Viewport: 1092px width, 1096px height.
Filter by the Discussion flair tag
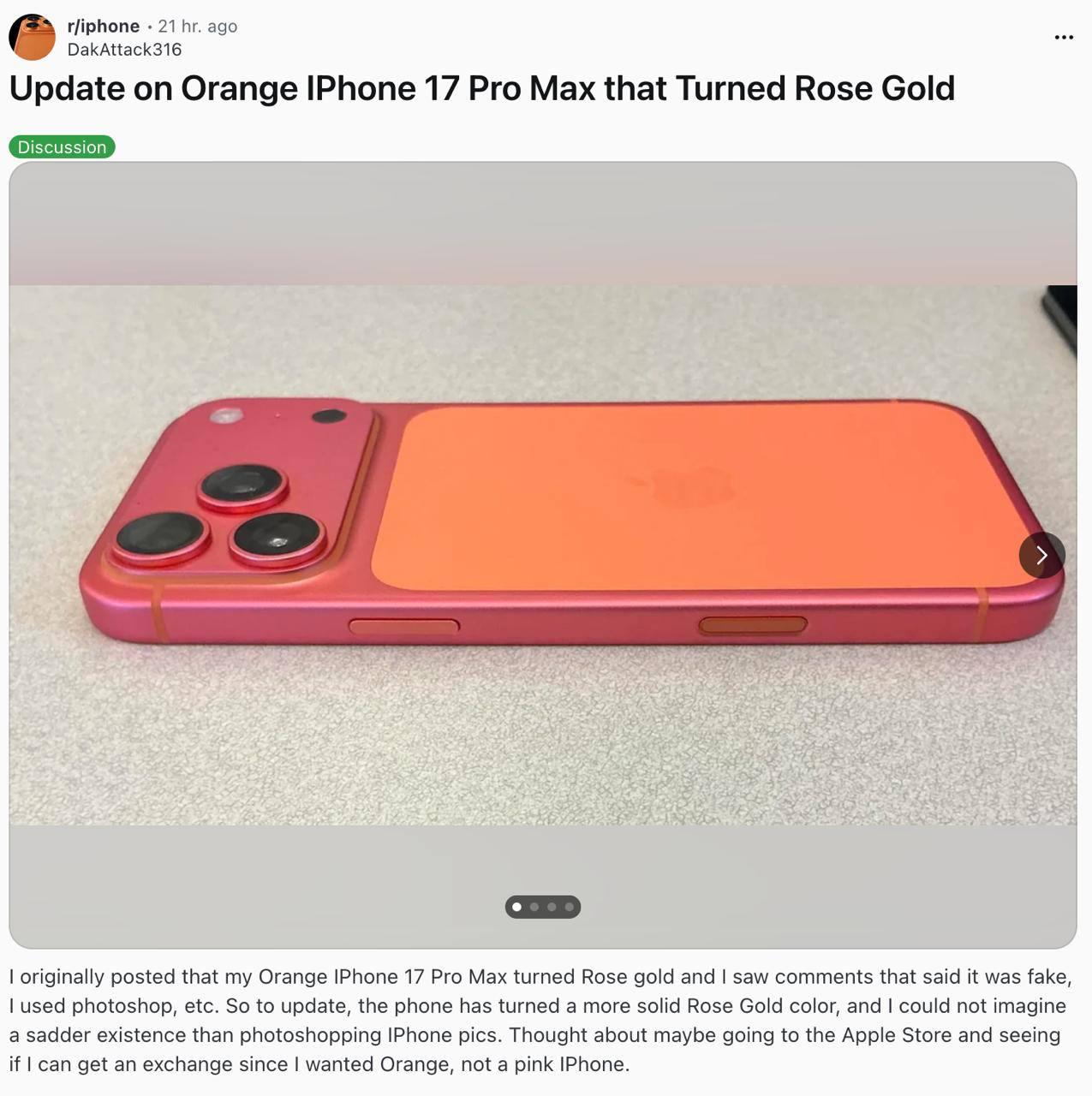click(62, 147)
